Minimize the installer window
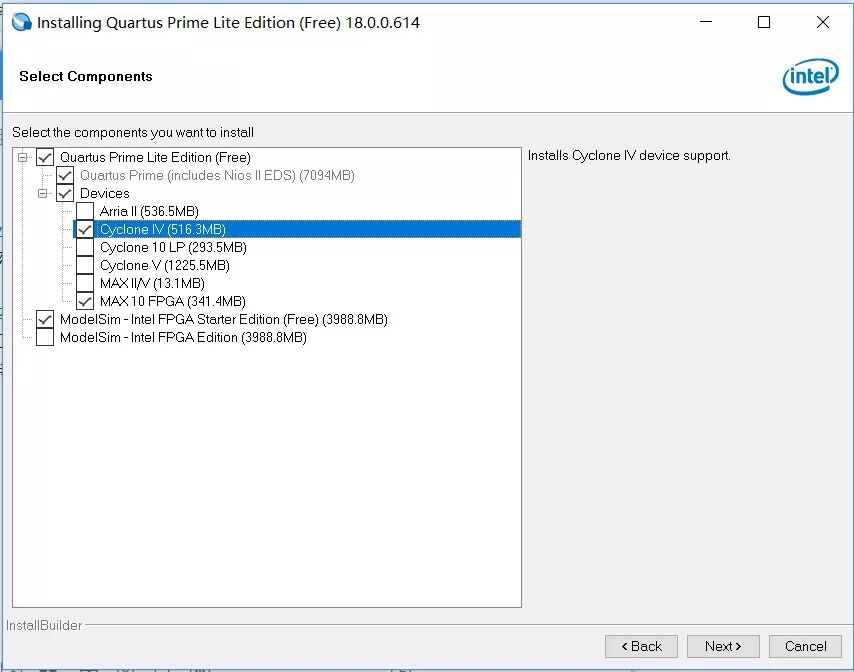This screenshot has width=854, height=672. 706,22
